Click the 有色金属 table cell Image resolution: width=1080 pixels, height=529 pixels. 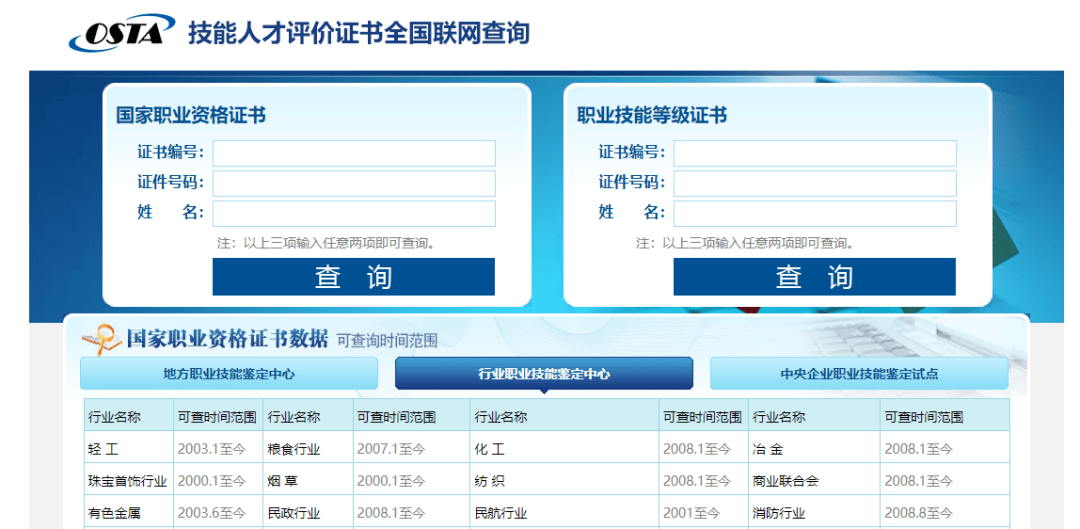[x=129, y=513]
